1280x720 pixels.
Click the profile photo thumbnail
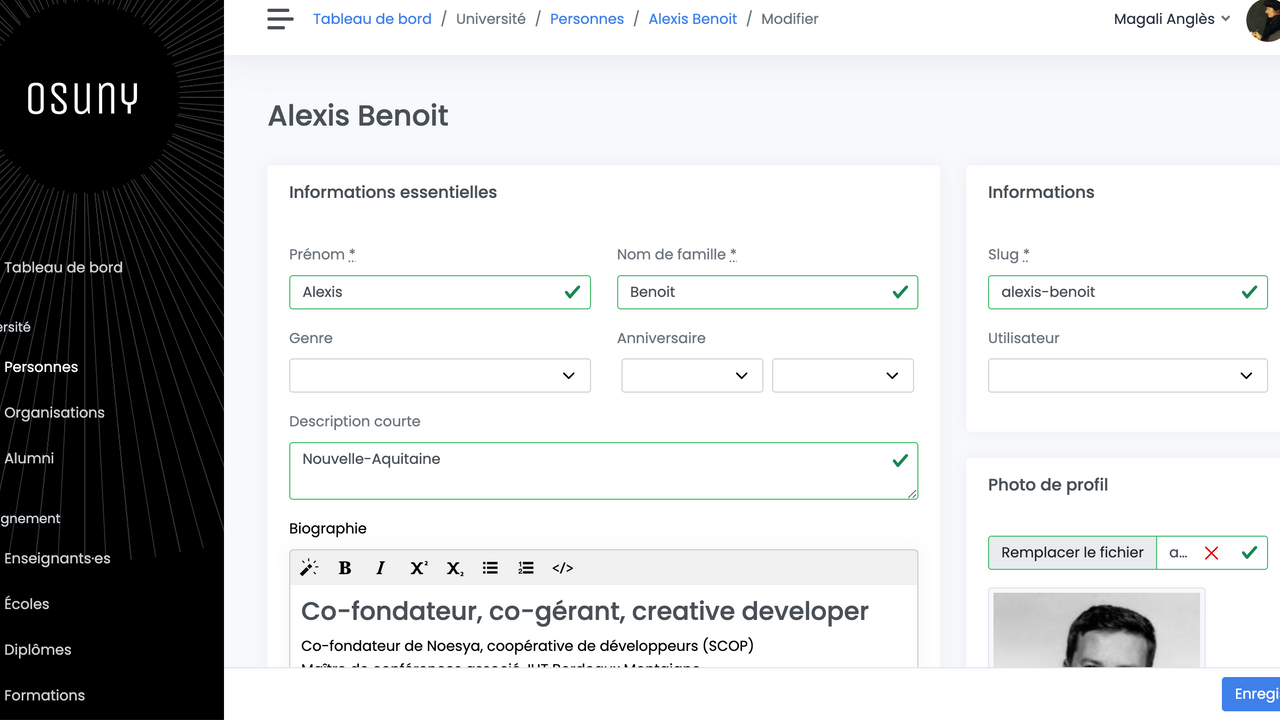coord(1096,630)
